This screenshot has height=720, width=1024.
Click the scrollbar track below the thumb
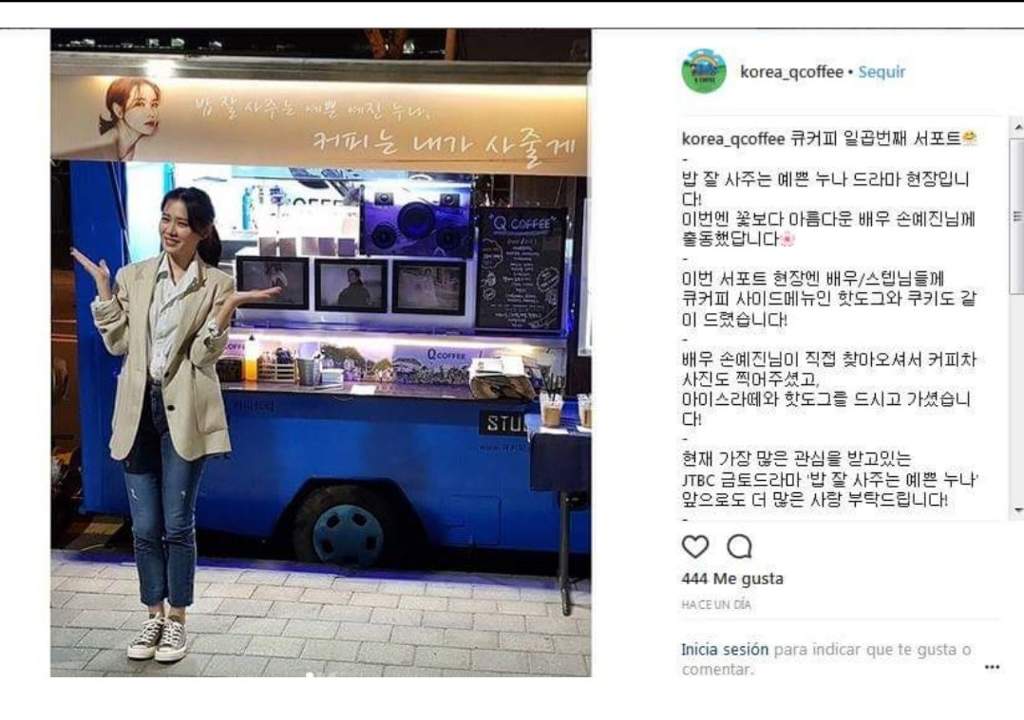tap(1017, 399)
